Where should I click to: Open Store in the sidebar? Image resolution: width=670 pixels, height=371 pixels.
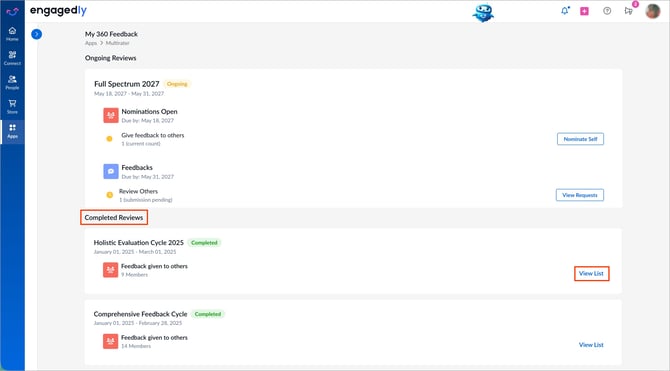(12, 107)
